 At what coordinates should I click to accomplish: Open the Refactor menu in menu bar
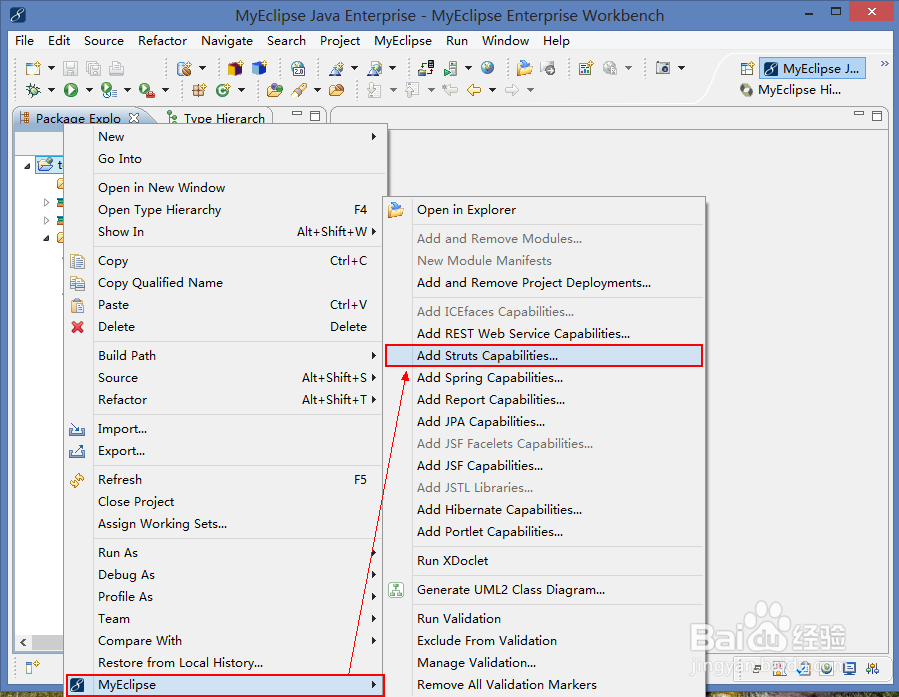point(162,41)
